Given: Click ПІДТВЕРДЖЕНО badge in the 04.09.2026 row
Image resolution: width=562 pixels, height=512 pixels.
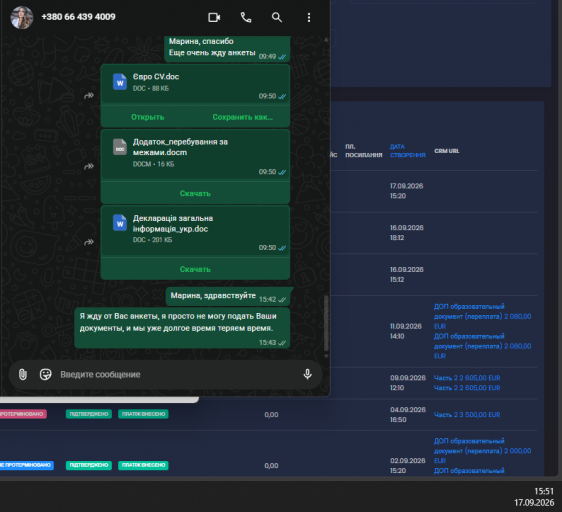Looking at the screenshot, I should [89, 414].
